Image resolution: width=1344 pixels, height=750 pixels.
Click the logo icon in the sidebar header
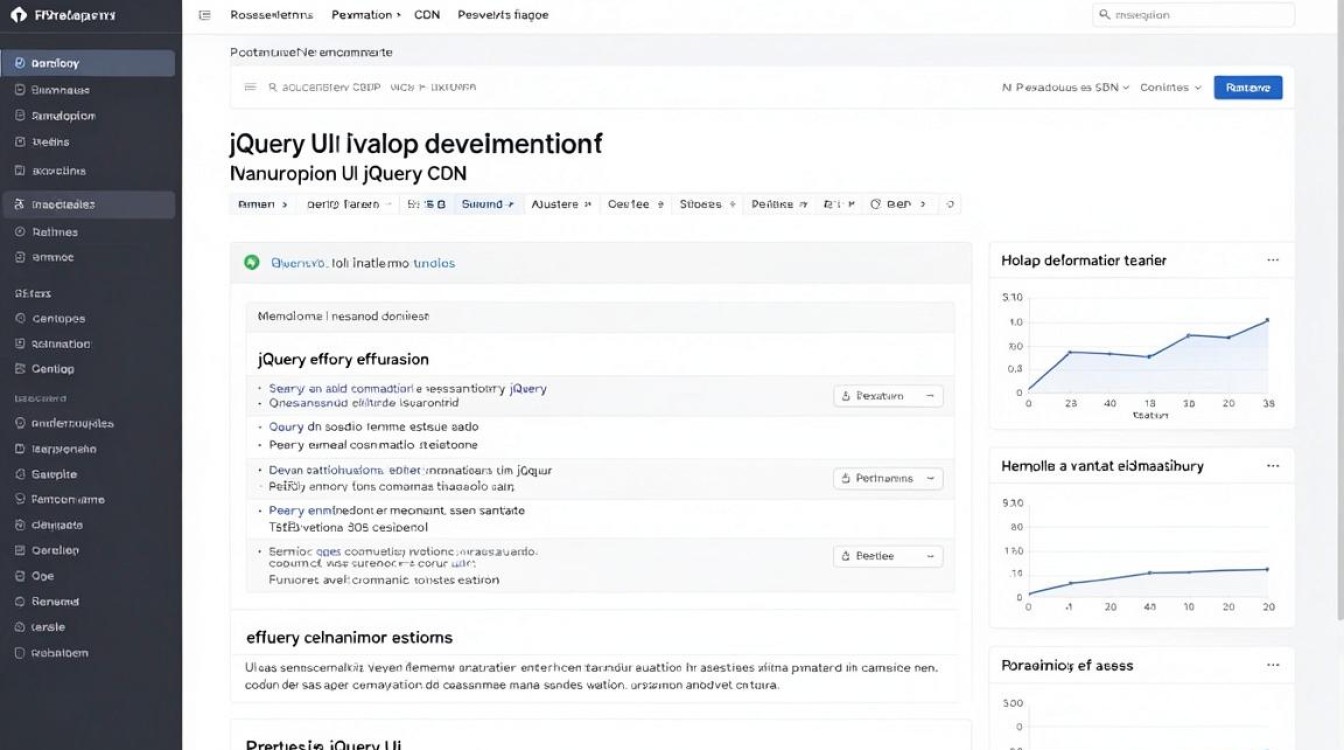tap(18, 15)
